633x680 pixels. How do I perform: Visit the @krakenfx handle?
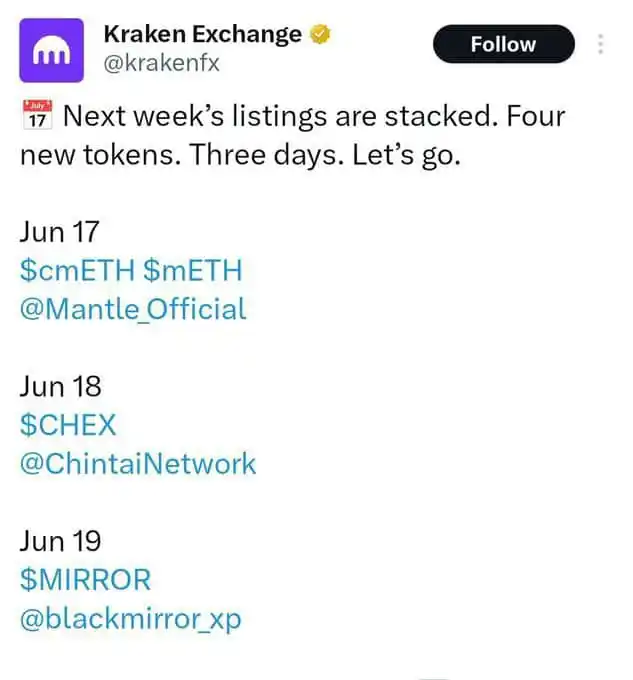point(161,63)
